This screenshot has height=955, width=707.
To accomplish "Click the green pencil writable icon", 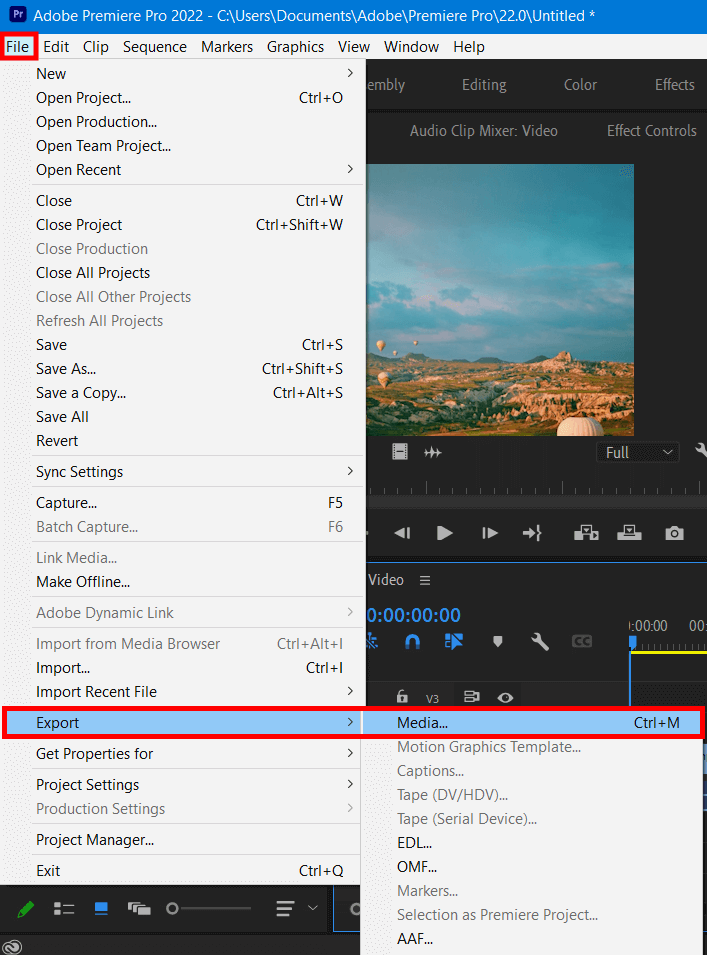I will (x=26, y=909).
